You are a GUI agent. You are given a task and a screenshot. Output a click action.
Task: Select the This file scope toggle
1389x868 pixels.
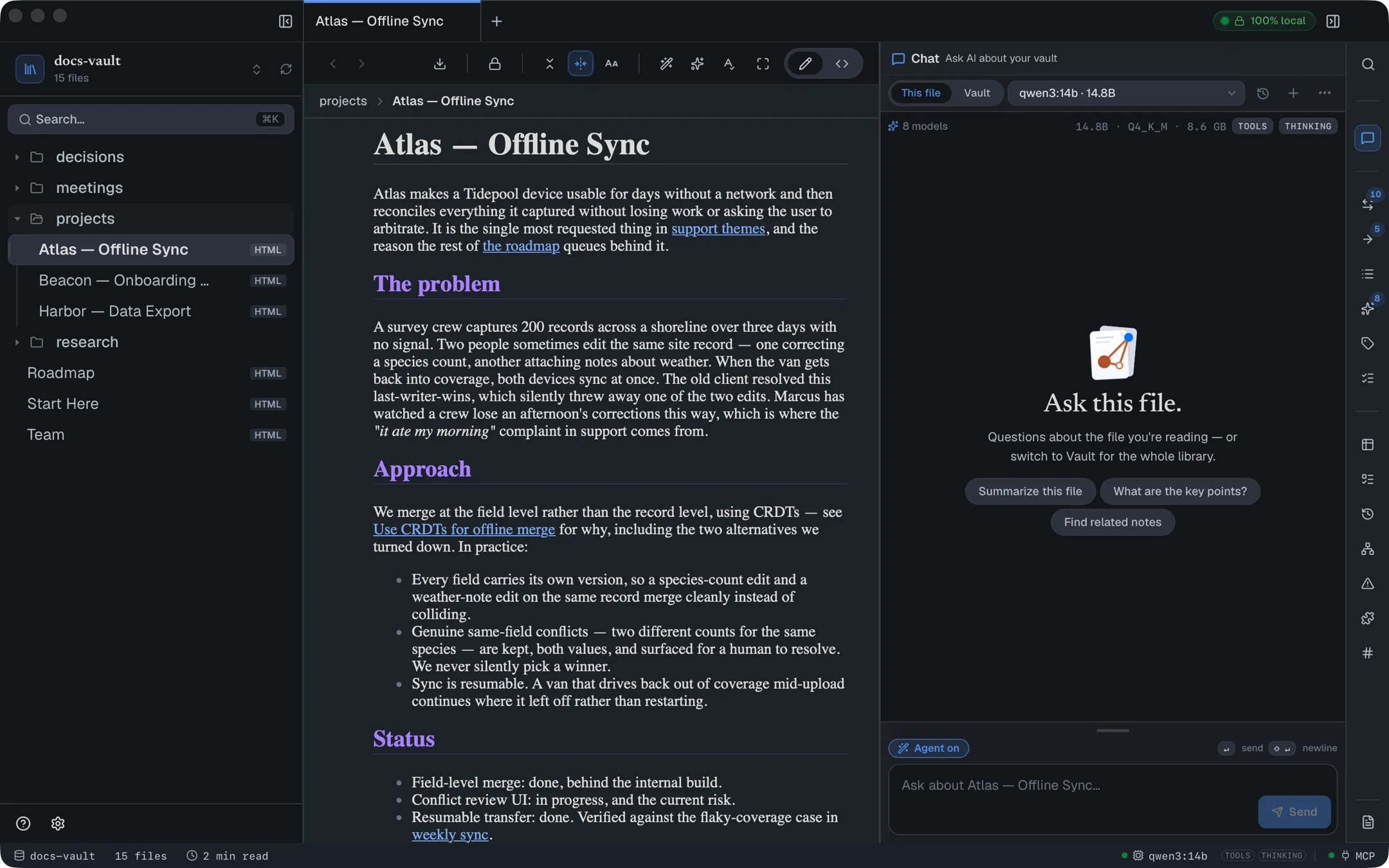pos(920,93)
